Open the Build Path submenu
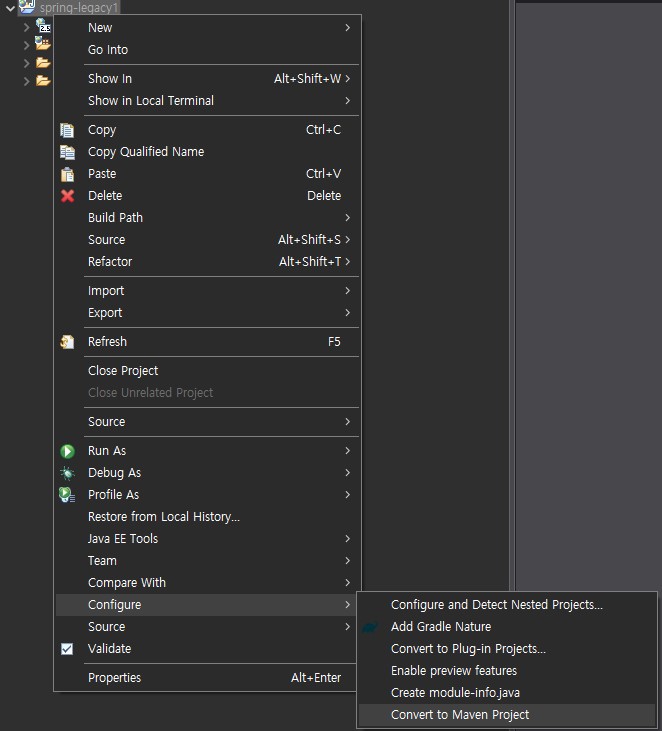Image resolution: width=662 pixels, height=731 pixels. click(x=115, y=218)
